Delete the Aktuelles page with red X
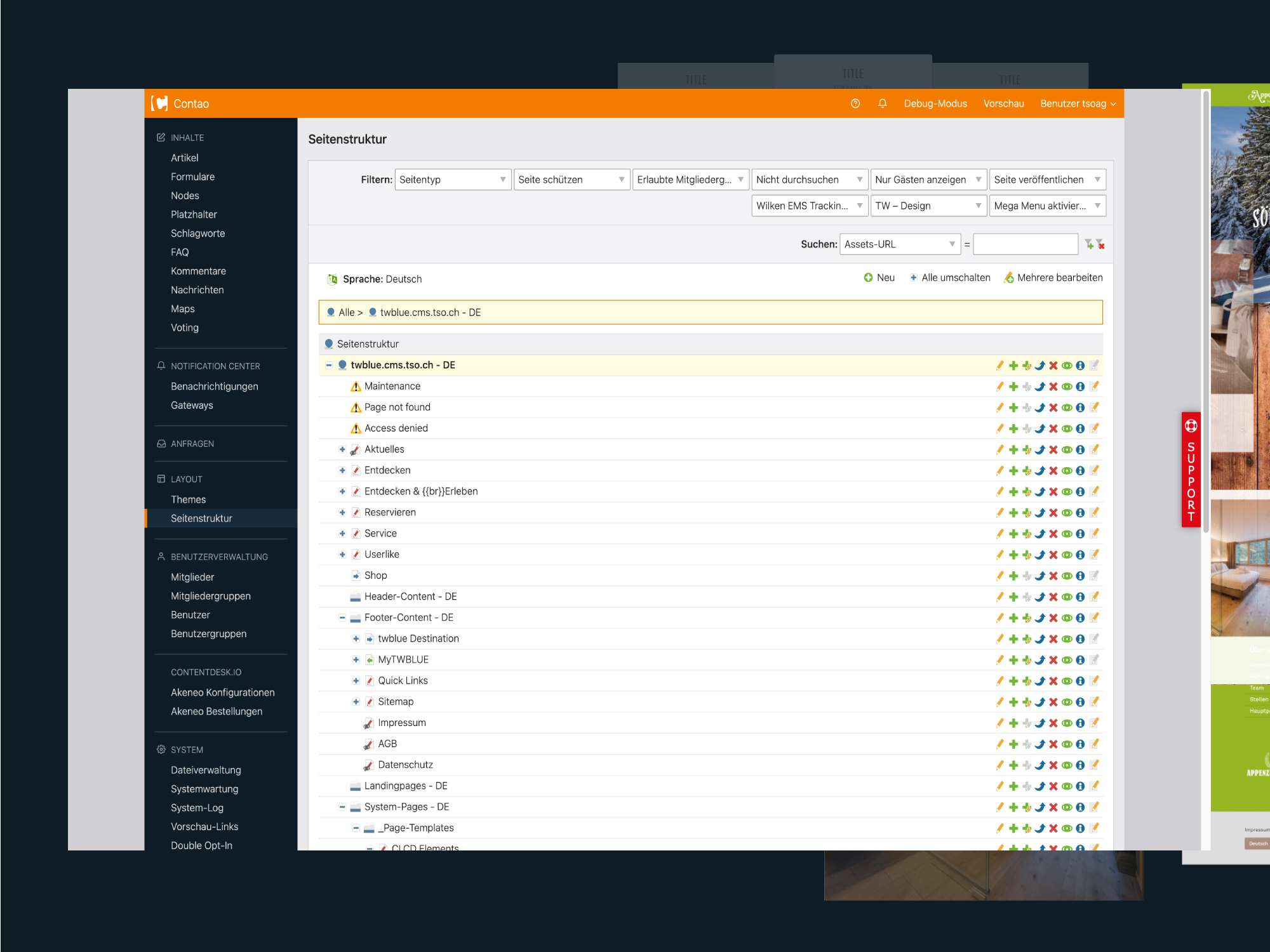Screen dimensions: 1270x952 [1053, 449]
